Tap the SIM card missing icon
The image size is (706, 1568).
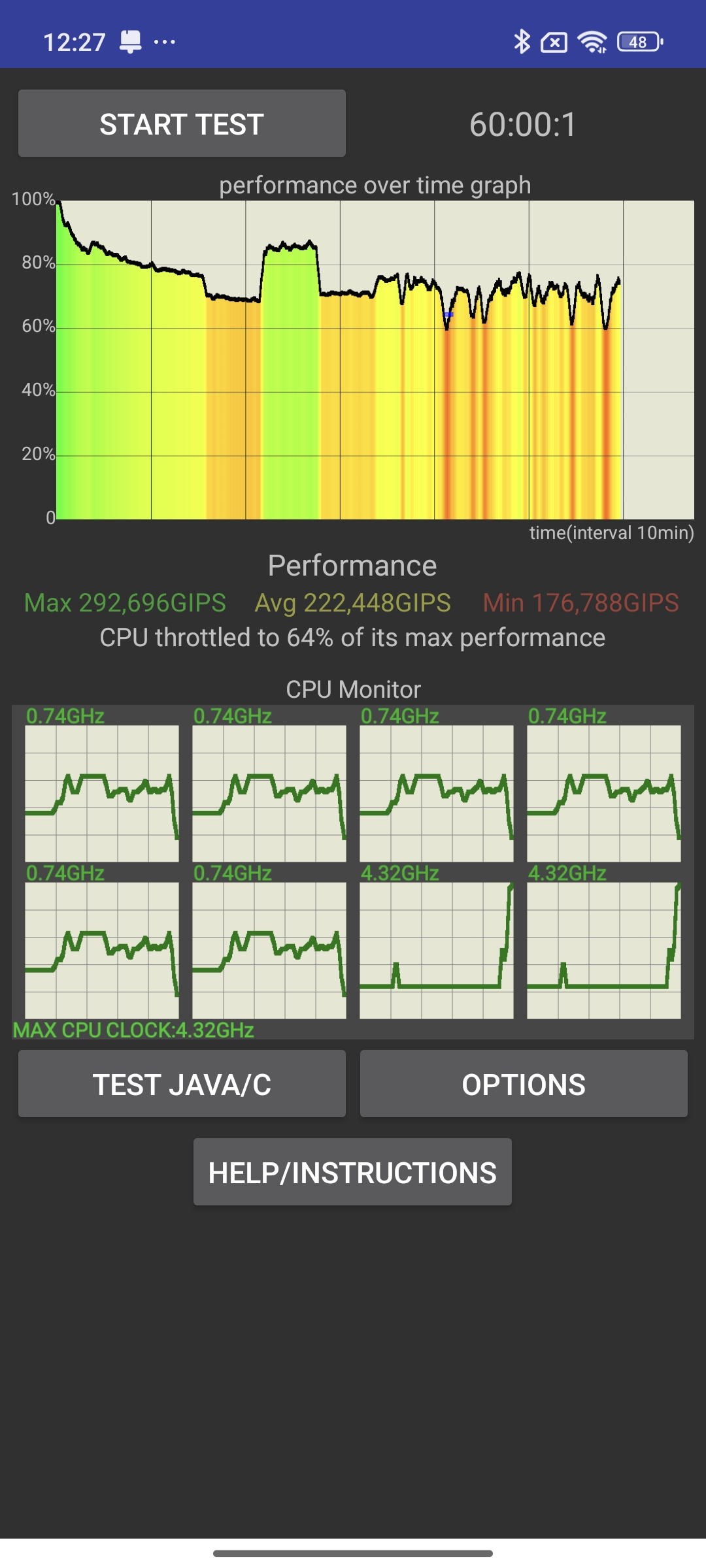click(554, 43)
